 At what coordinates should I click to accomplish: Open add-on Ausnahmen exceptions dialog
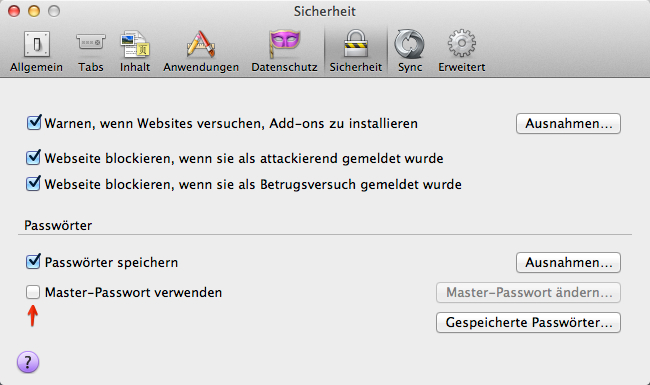(568, 123)
